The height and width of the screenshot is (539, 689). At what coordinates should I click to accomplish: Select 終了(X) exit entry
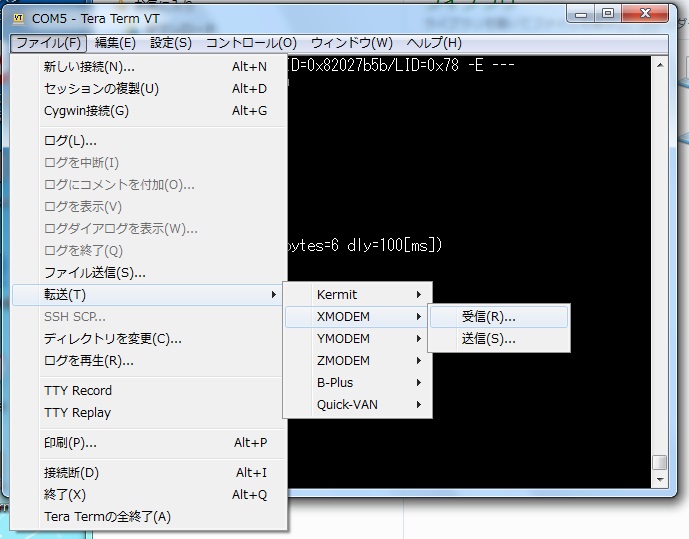coord(149,495)
